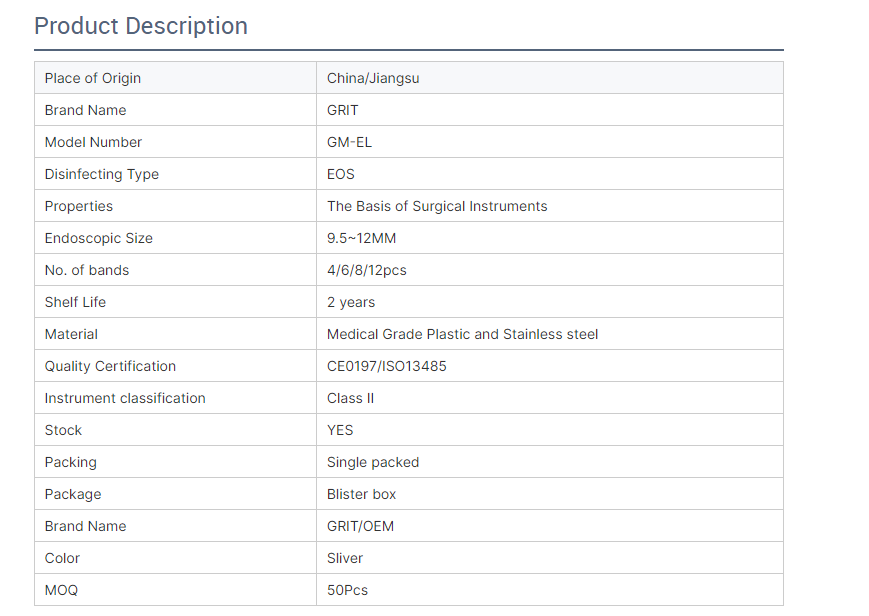
Task: Click the Product Description heading
Action: click(141, 26)
